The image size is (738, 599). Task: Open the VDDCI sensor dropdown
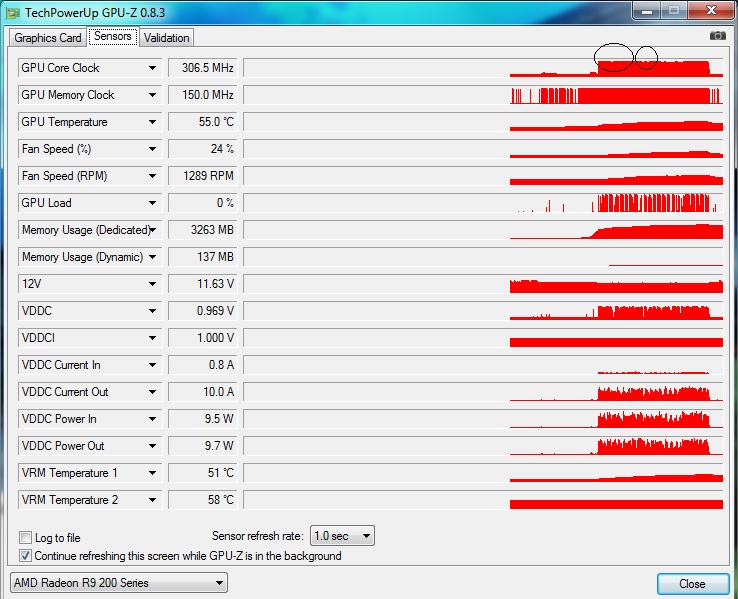point(152,338)
